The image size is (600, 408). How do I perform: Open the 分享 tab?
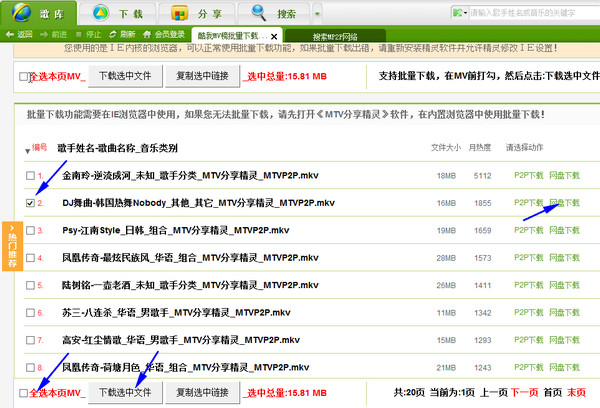click(x=197, y=13)
